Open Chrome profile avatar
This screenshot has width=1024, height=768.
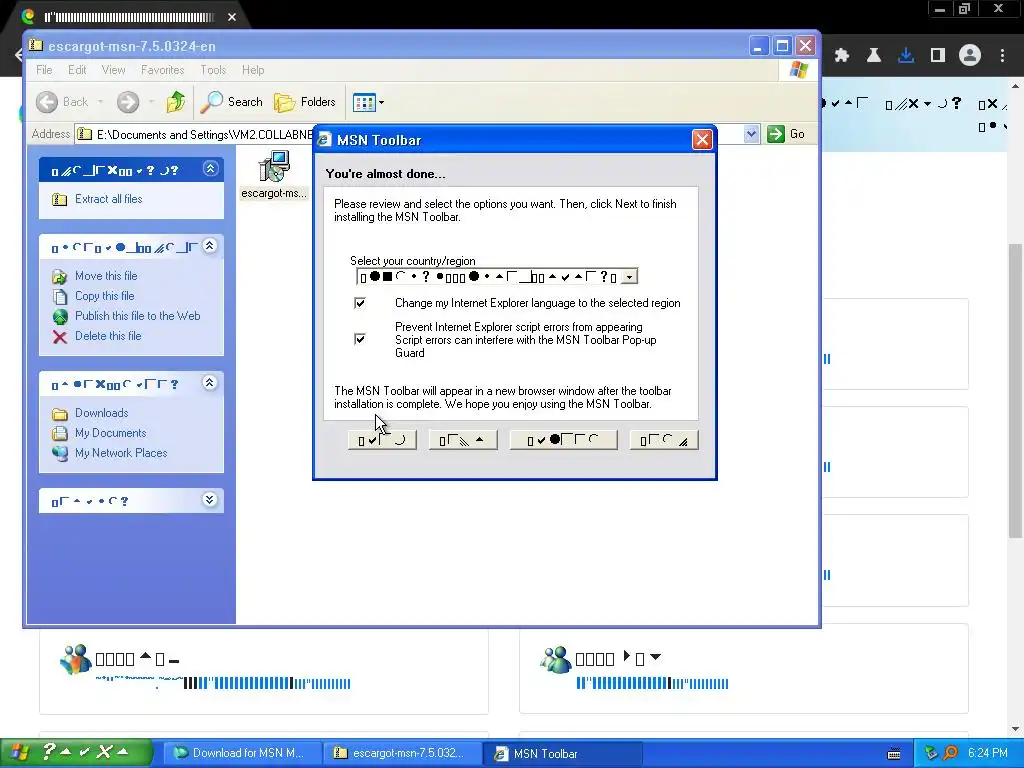coord(970,56)
